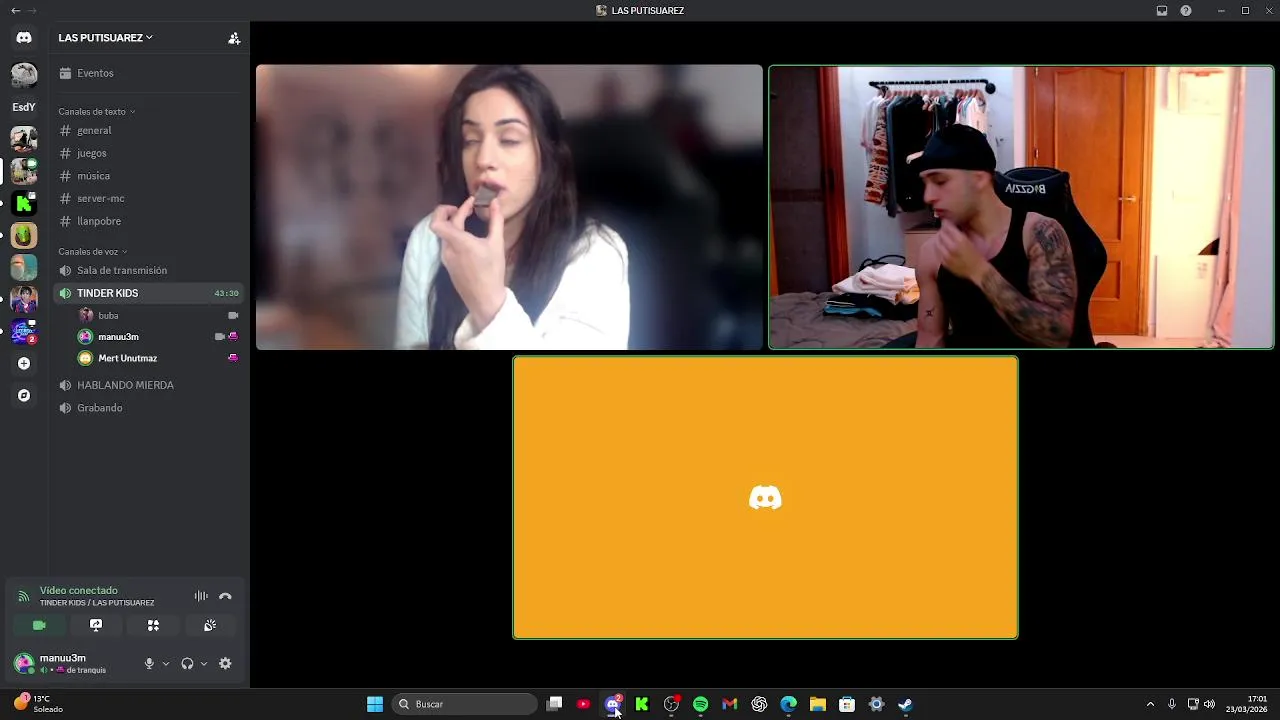This screenshot has height=720, width=1280.
Task: Join the Sala de transmisión voice channel
Action: pos(150,270)
